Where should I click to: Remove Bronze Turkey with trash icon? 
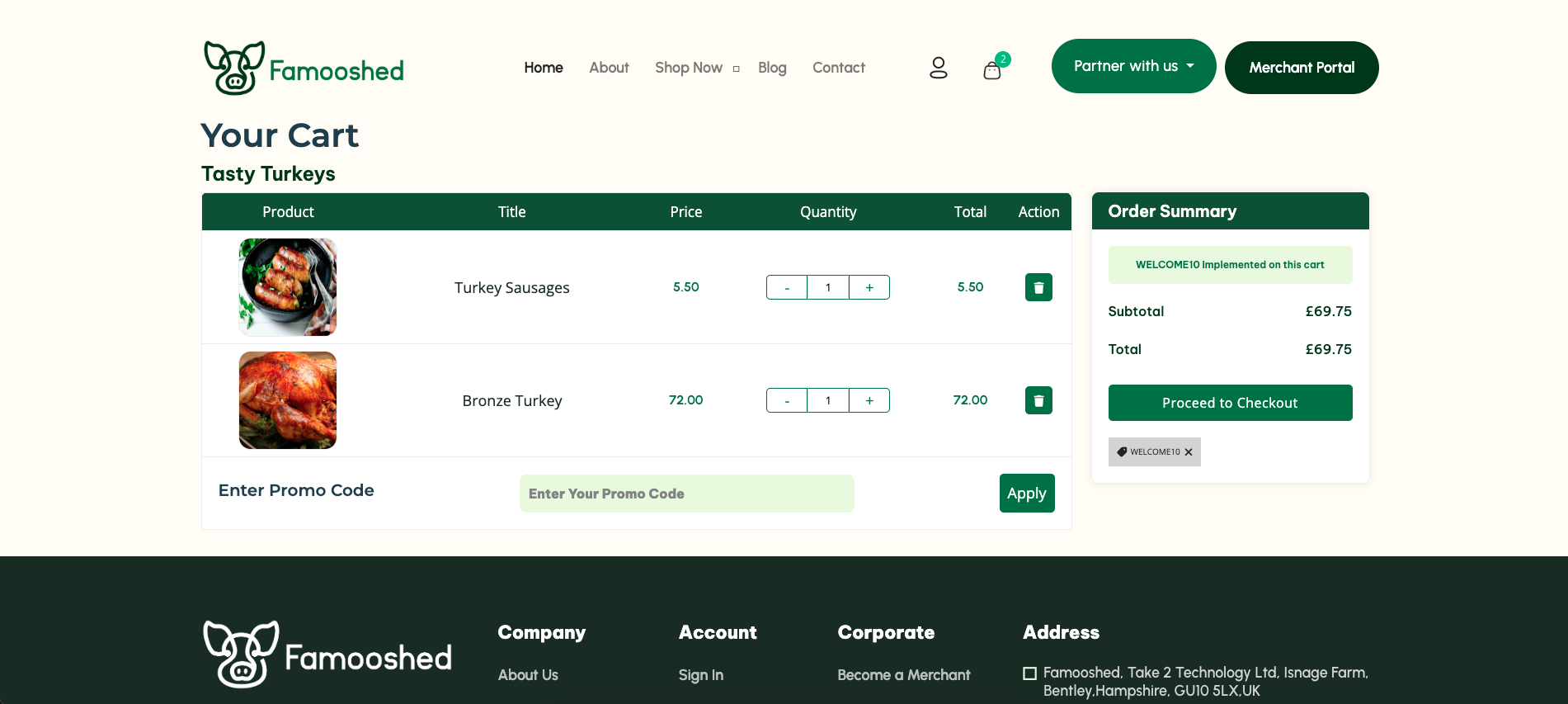point(1038,400)
